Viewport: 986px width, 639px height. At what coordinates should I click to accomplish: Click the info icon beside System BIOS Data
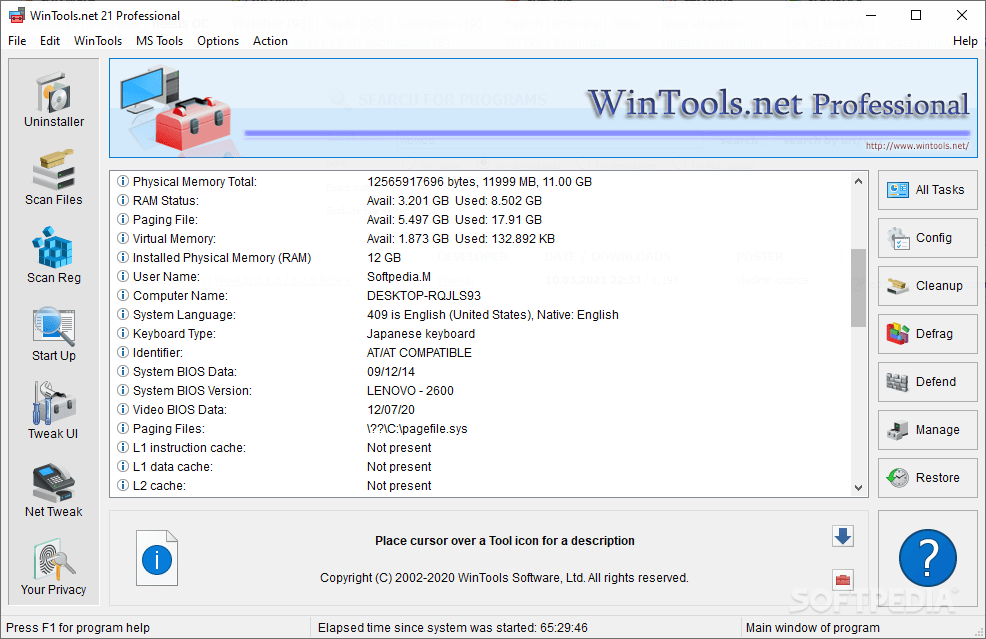123,372
